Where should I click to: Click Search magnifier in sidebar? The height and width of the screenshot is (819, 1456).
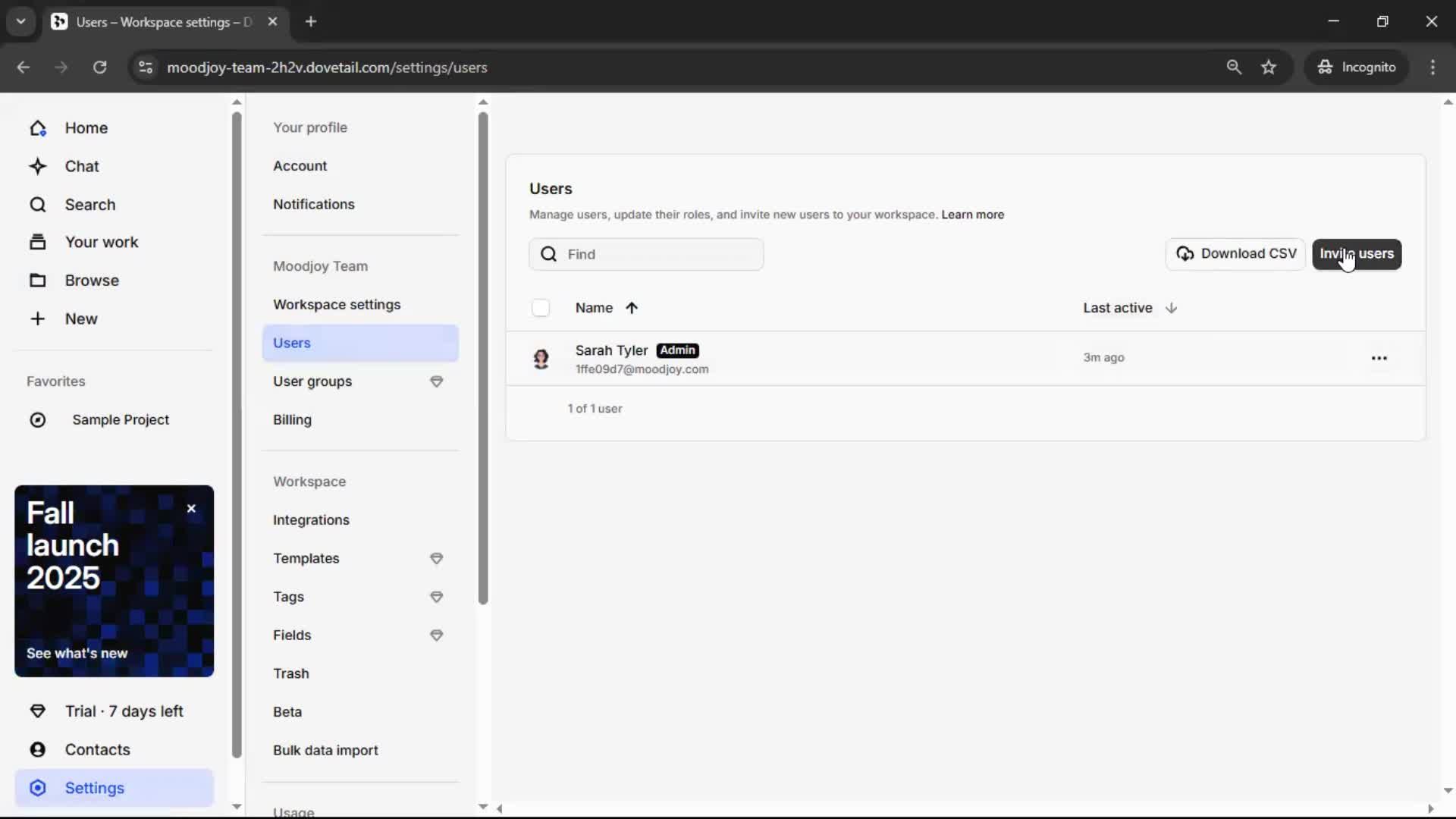pos(38,205)
